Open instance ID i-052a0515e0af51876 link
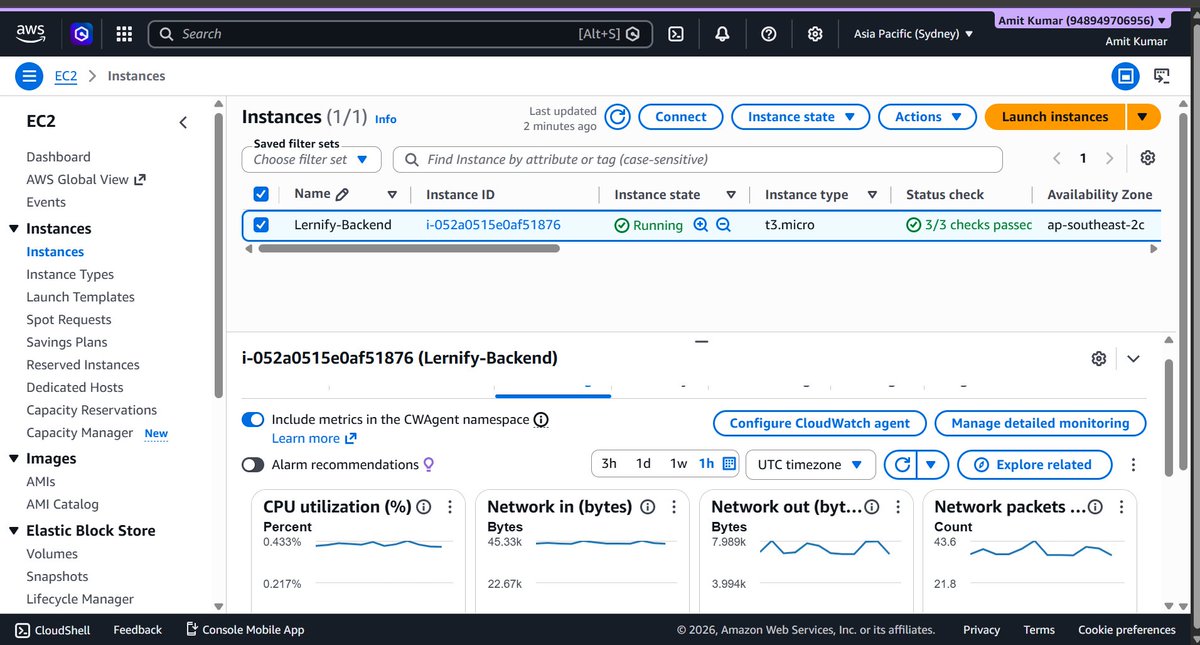The height and width of the screenshot is (645, 1200). (493, 225)
